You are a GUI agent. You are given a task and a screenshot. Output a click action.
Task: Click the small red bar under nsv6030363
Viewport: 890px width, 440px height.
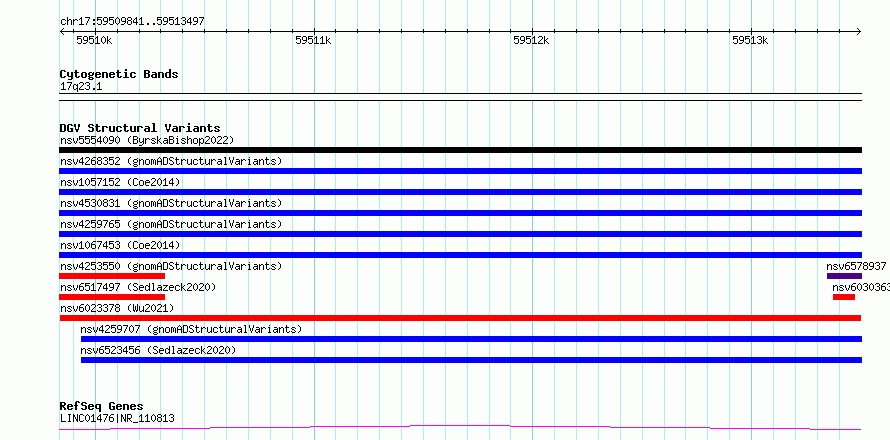[844, 297]
